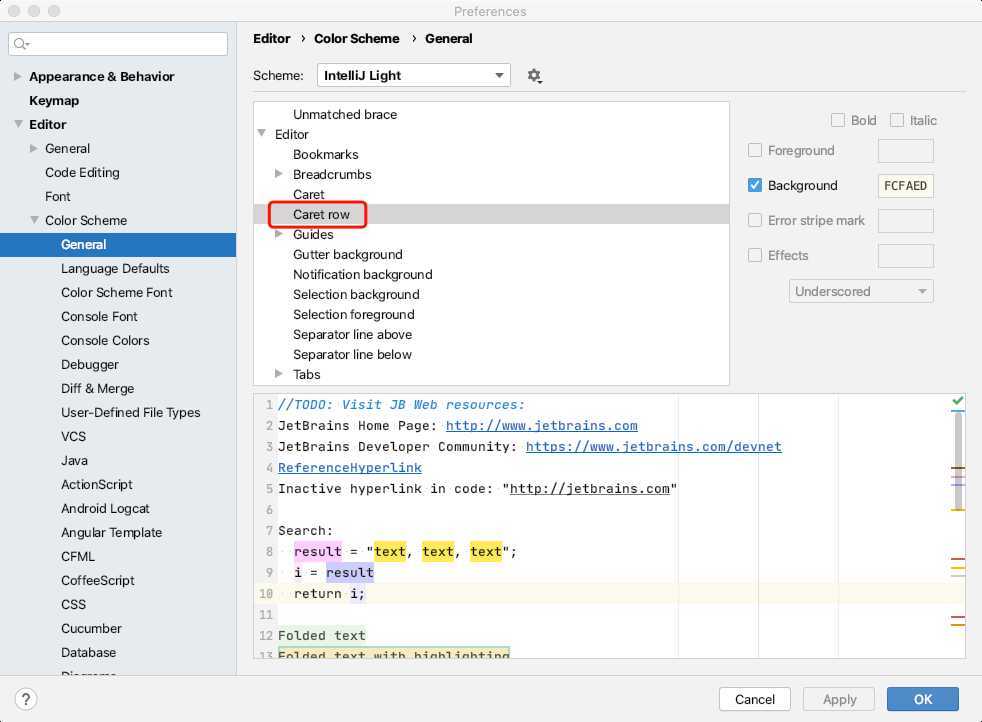Select Selection foreground item
The image size is (982, 722).
tap(354, 314)
